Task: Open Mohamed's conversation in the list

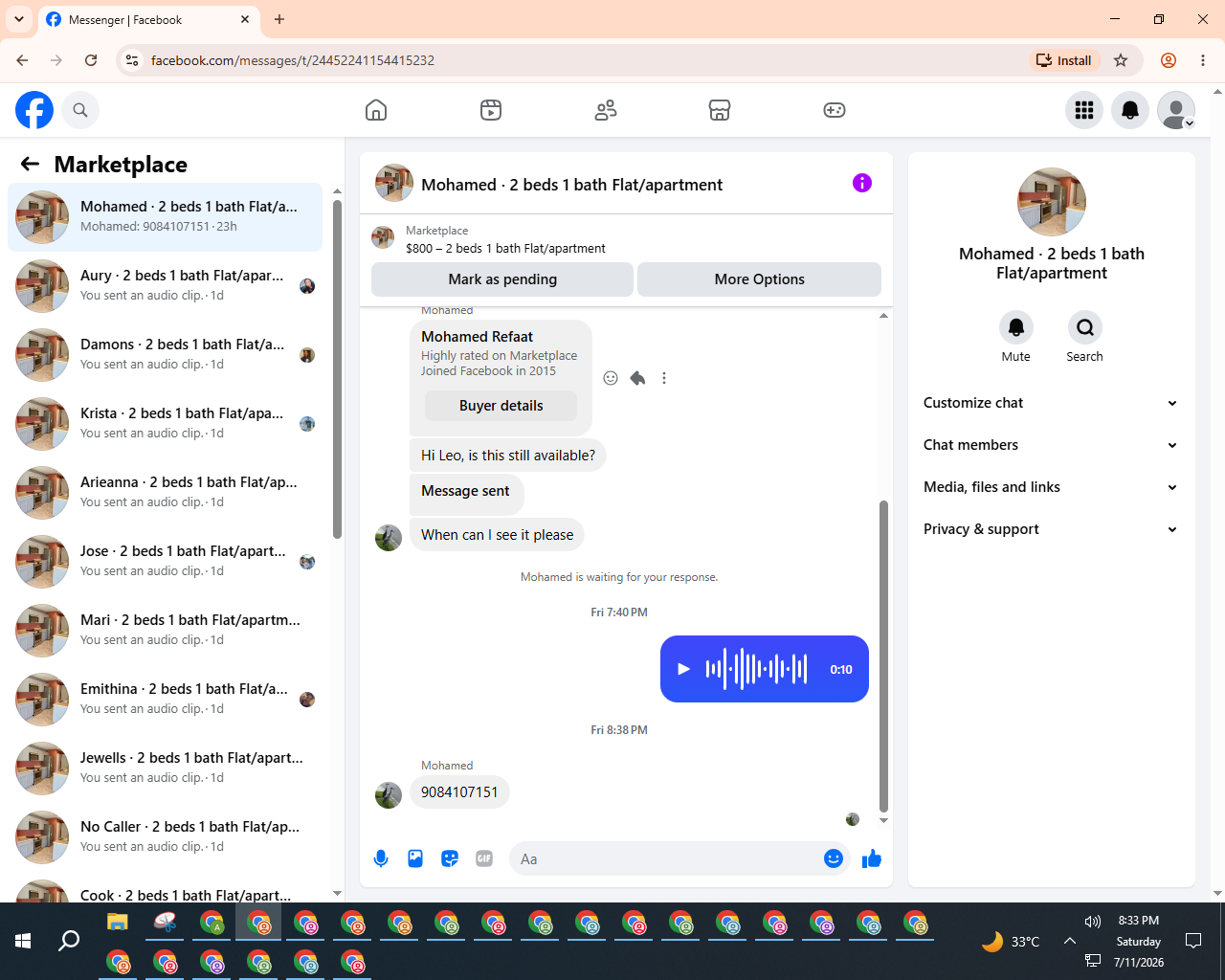Action: [165, 217]
